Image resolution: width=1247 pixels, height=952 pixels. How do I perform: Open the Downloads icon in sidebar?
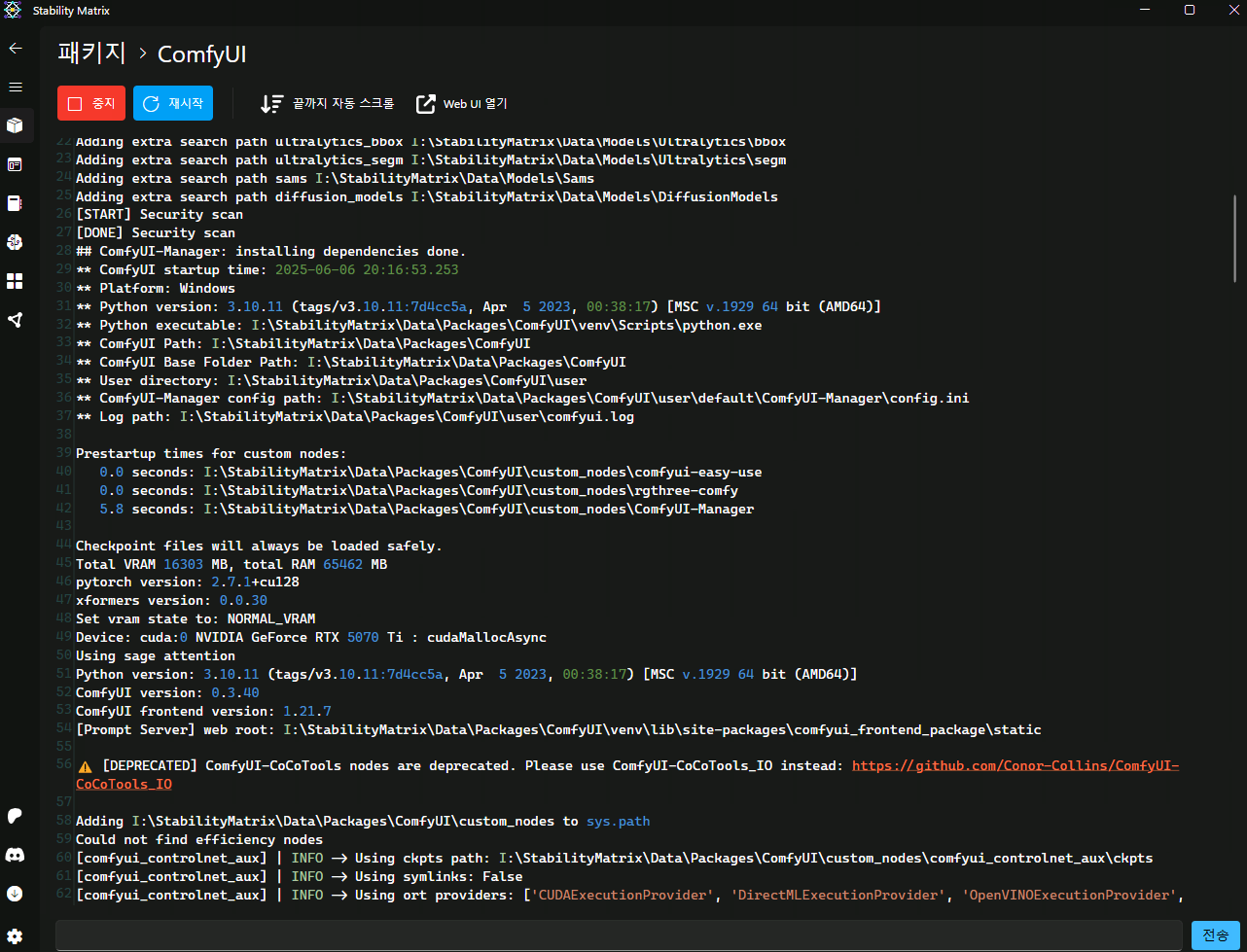tap(16, 893)
